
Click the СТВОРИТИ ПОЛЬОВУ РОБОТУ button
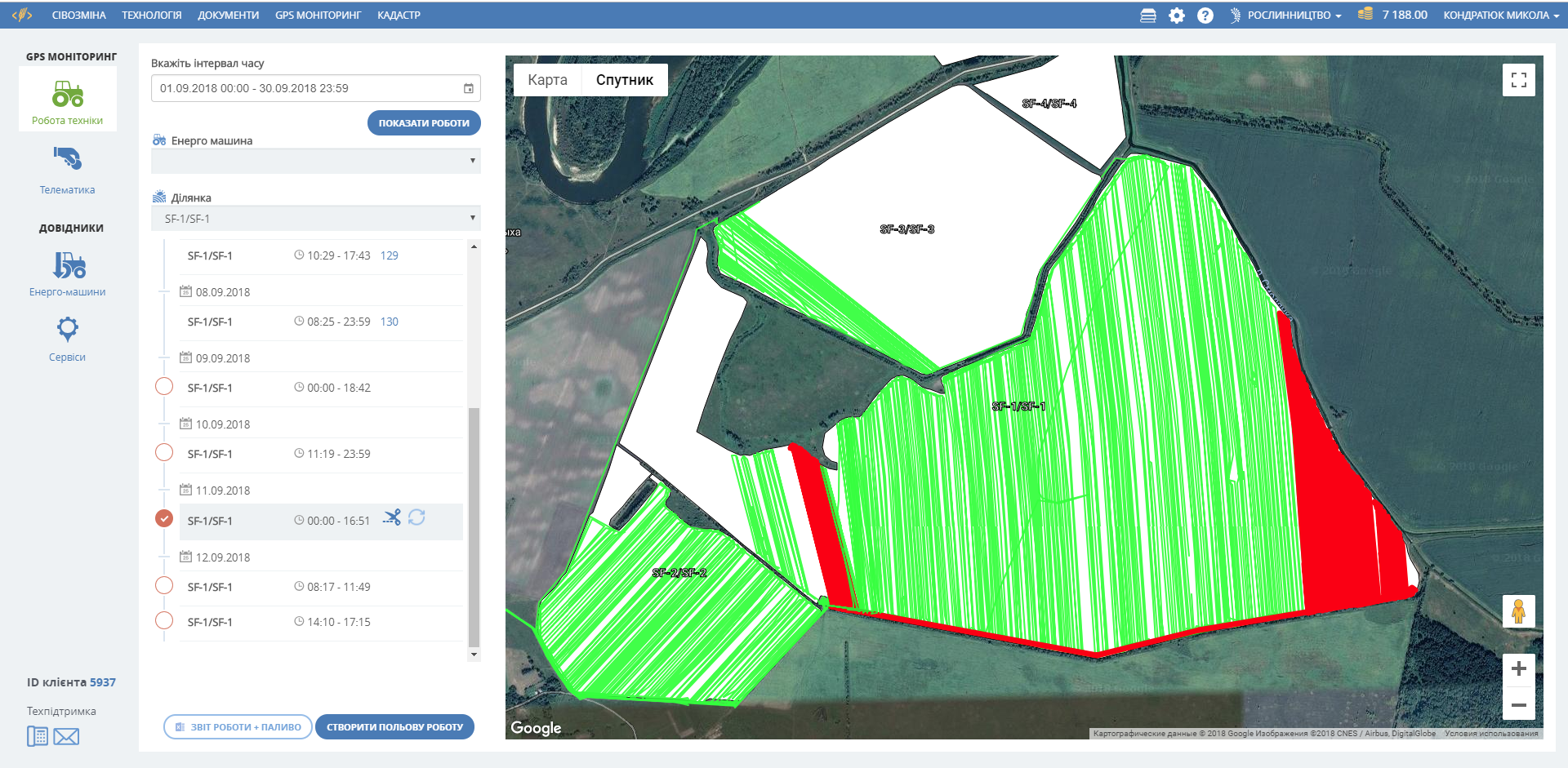coord(394,727)
